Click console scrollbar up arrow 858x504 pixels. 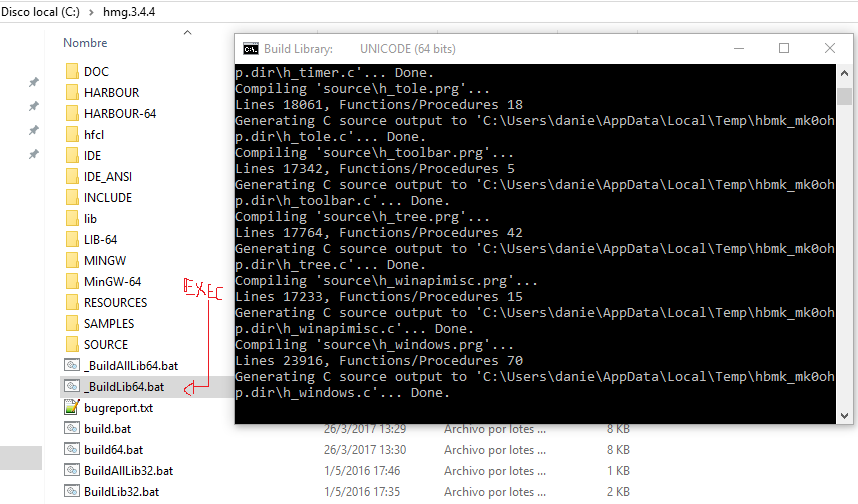844,73
